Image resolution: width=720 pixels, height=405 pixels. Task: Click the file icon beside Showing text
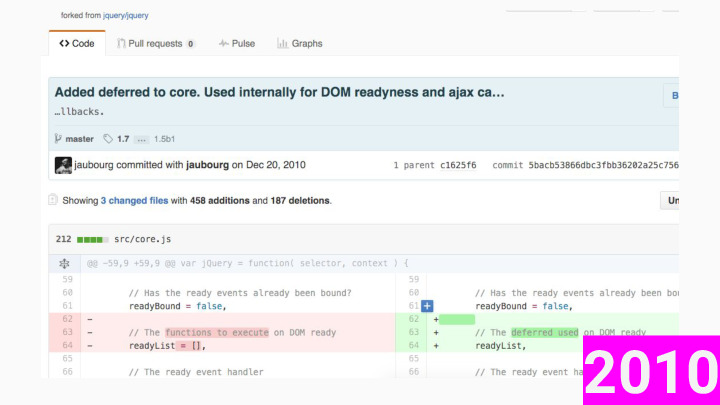click(x=53, y=200)
